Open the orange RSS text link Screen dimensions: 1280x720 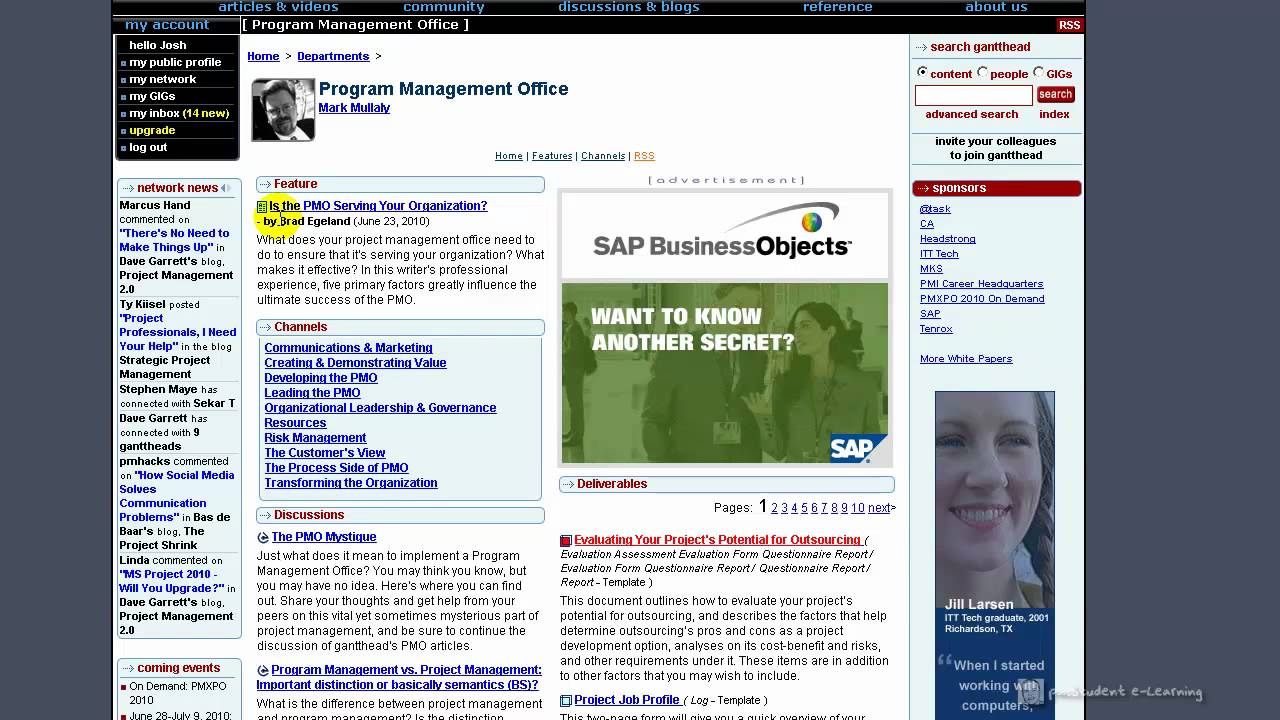[x=644, y=156]
